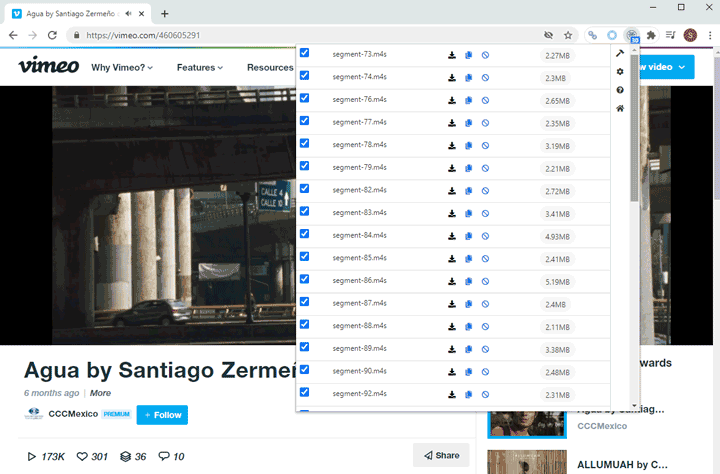
Task: Uncheck segment-86.m4s checkbox
Action: (x=304, y=279)
